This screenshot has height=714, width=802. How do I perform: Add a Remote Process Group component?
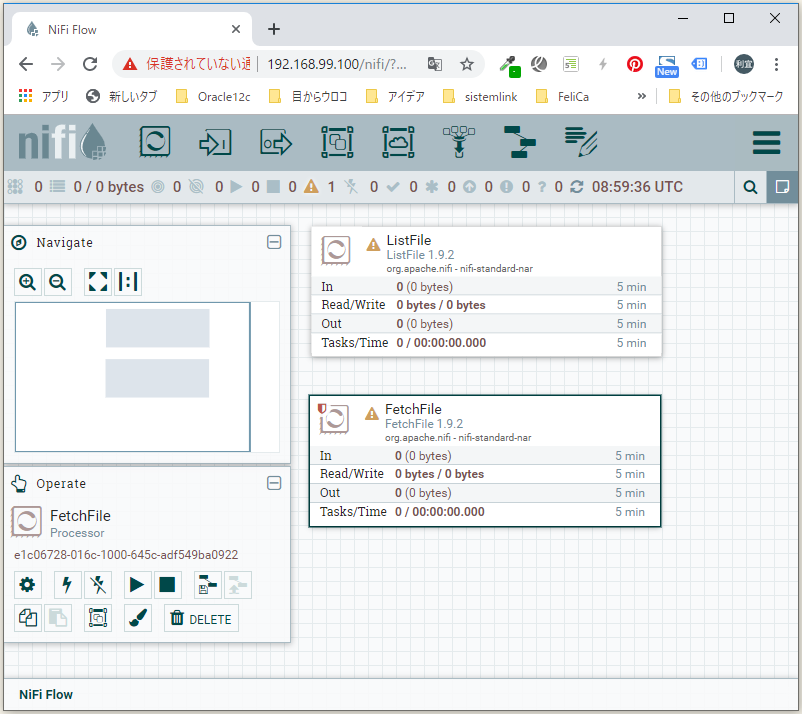[x=398, y=142]
